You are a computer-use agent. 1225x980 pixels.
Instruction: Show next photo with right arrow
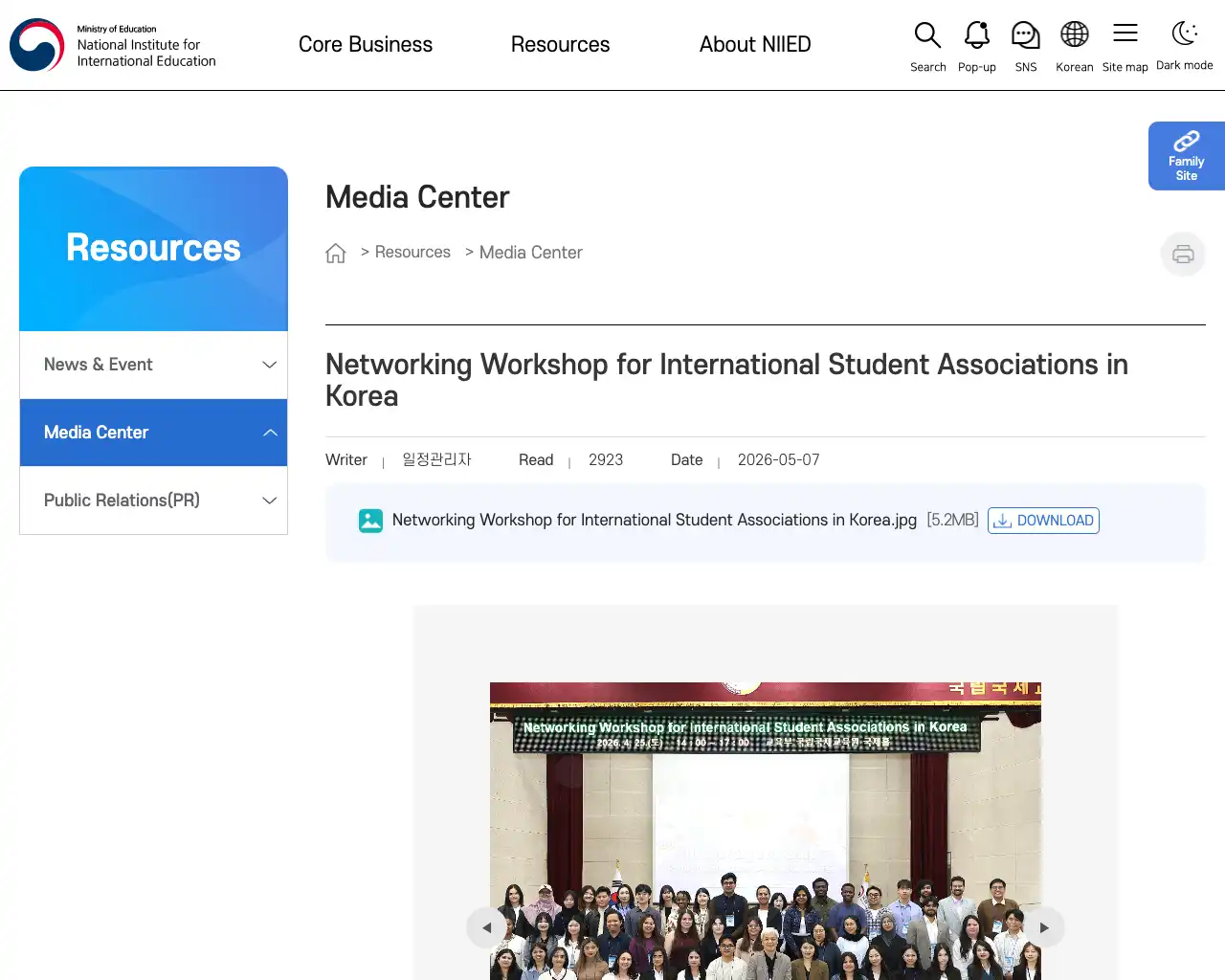tap(1044, 927)
